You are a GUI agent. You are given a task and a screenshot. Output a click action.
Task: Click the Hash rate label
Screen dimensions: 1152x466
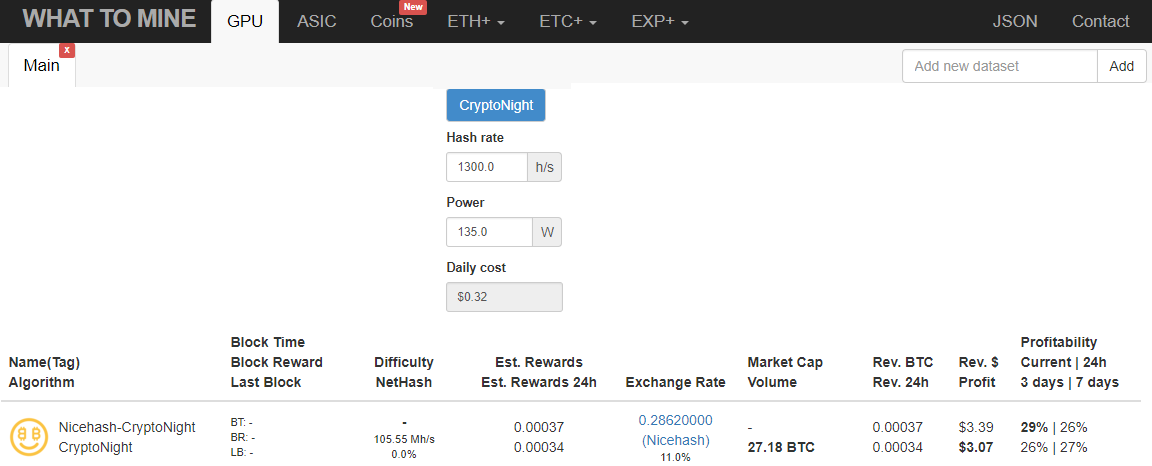(x=475, y=137)
